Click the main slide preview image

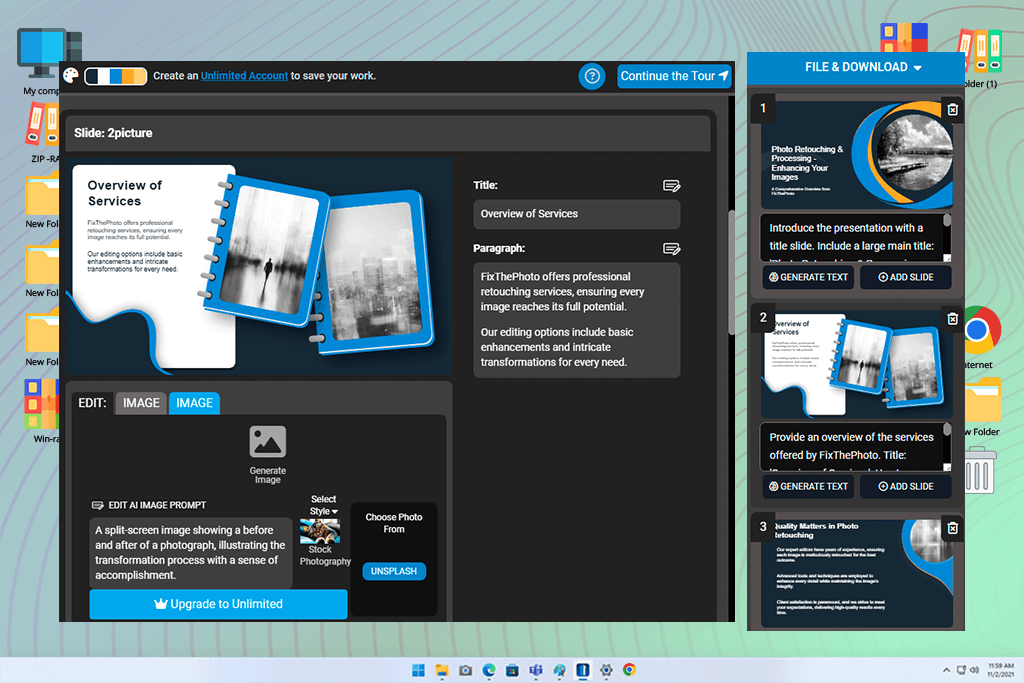259,266
